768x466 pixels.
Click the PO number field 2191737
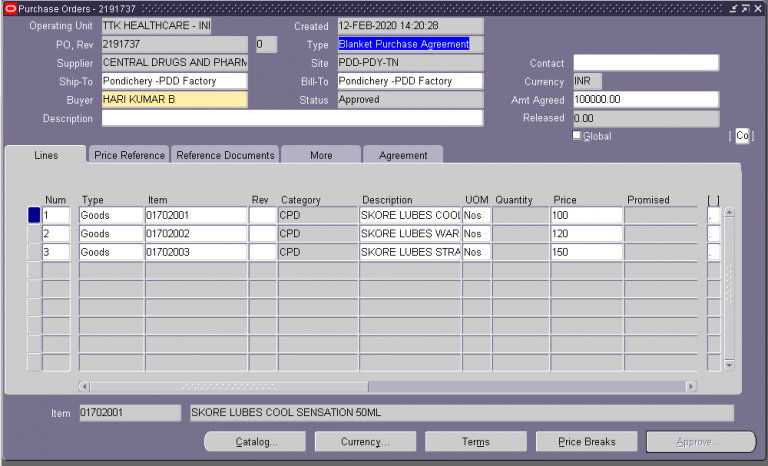pyautogui.click(x=174, y=44)
